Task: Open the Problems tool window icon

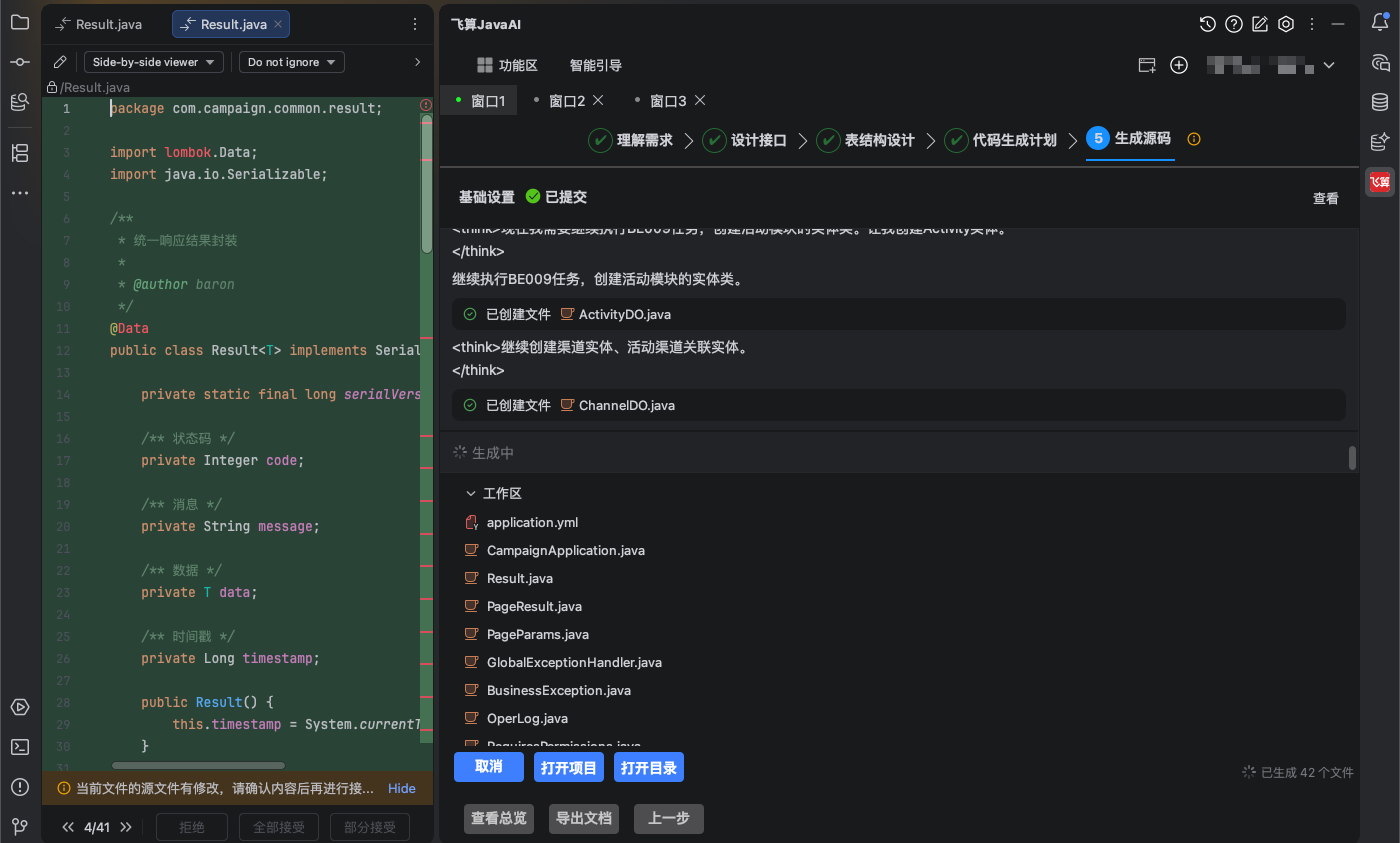Action: click(x=20, y=787)
